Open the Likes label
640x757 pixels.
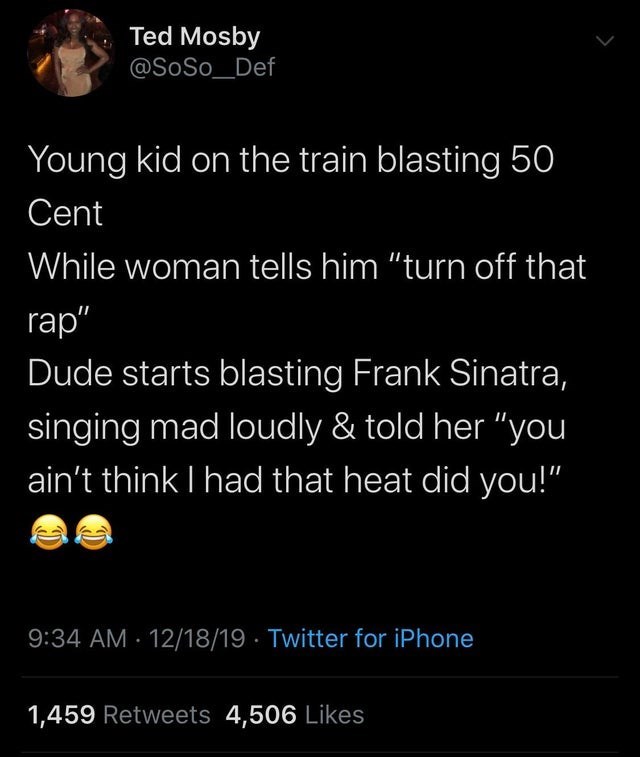pos(333,714)
